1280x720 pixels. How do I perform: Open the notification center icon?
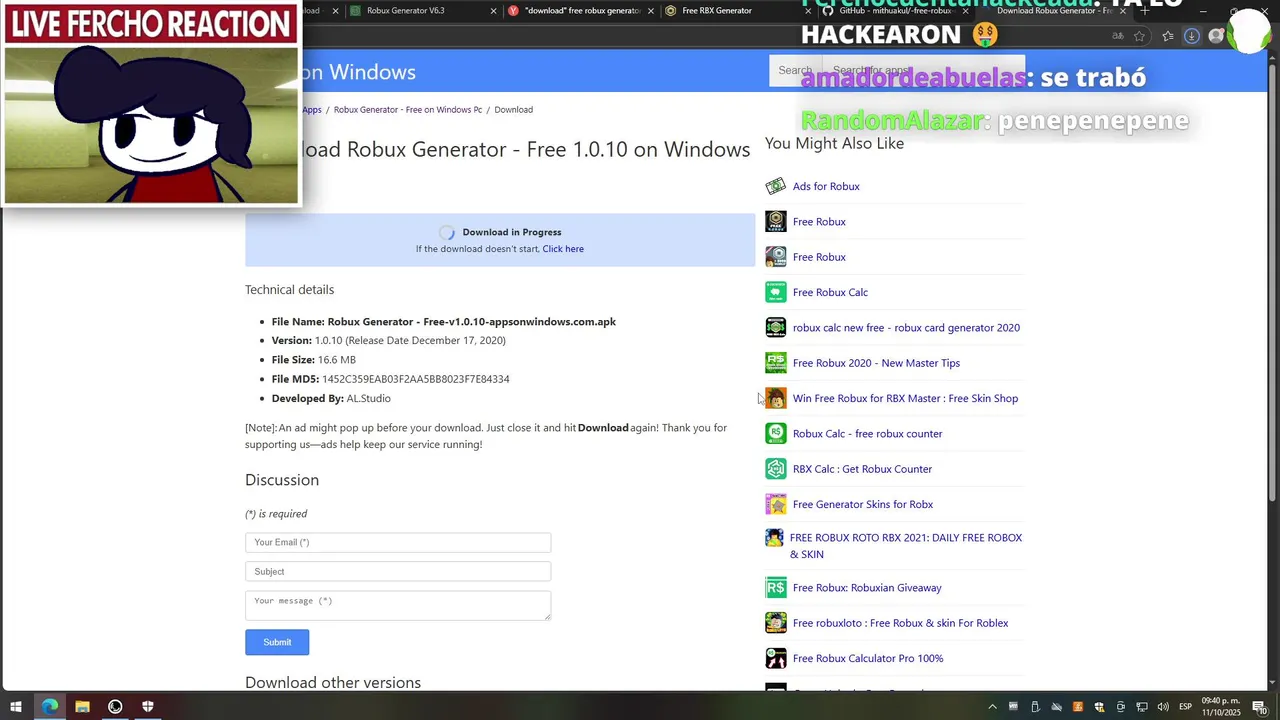tap(1259, 707)
